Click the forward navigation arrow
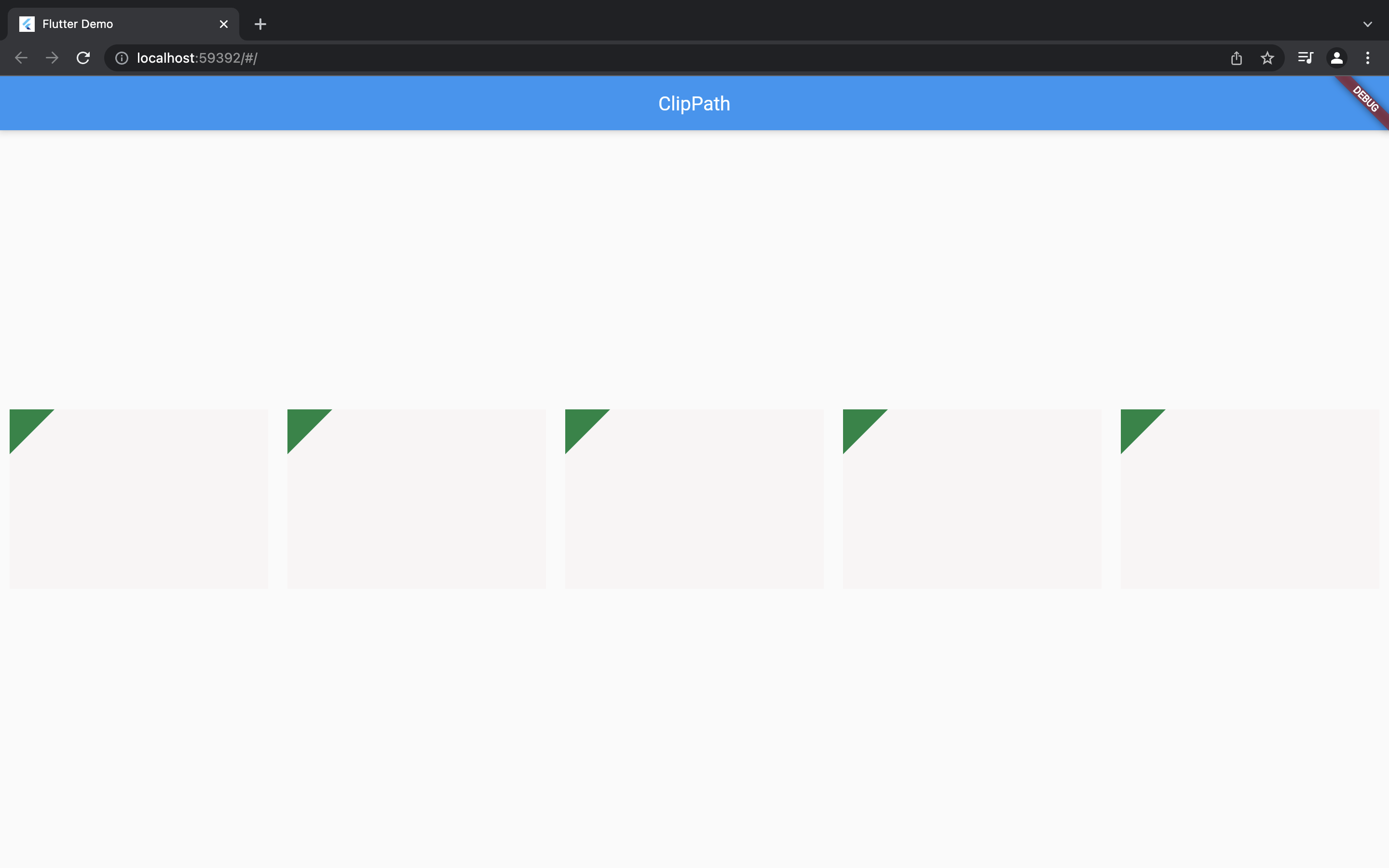Screen dimensions: 1389x868 coord(52,57)
